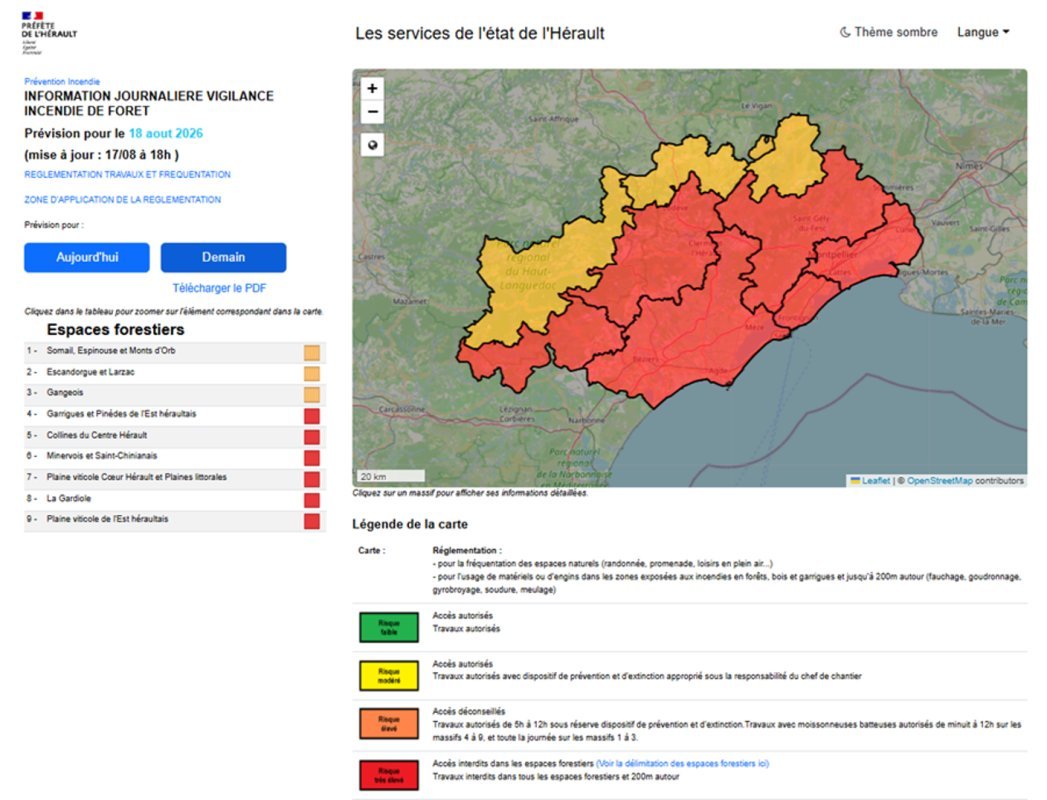The width and height of the screenshot is (1047, 800).
Task: Click red swatch for La Gardiole row
Action: coord(312,500)
